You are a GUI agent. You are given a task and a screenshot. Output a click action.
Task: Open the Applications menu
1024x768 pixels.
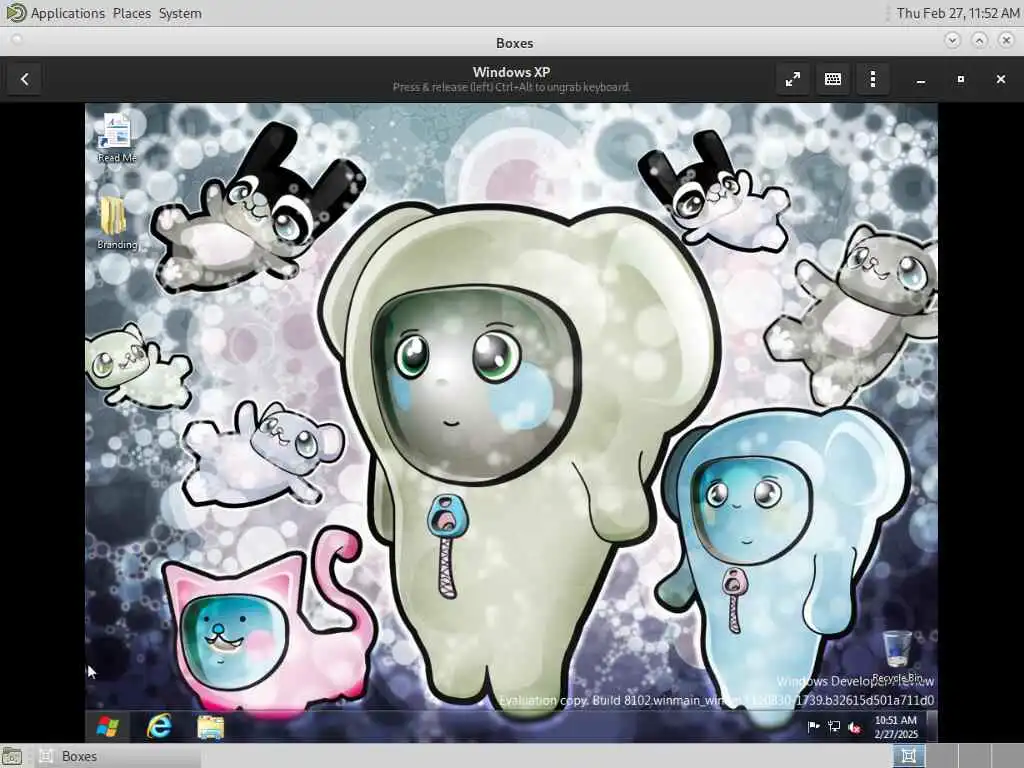click(67, 13)
